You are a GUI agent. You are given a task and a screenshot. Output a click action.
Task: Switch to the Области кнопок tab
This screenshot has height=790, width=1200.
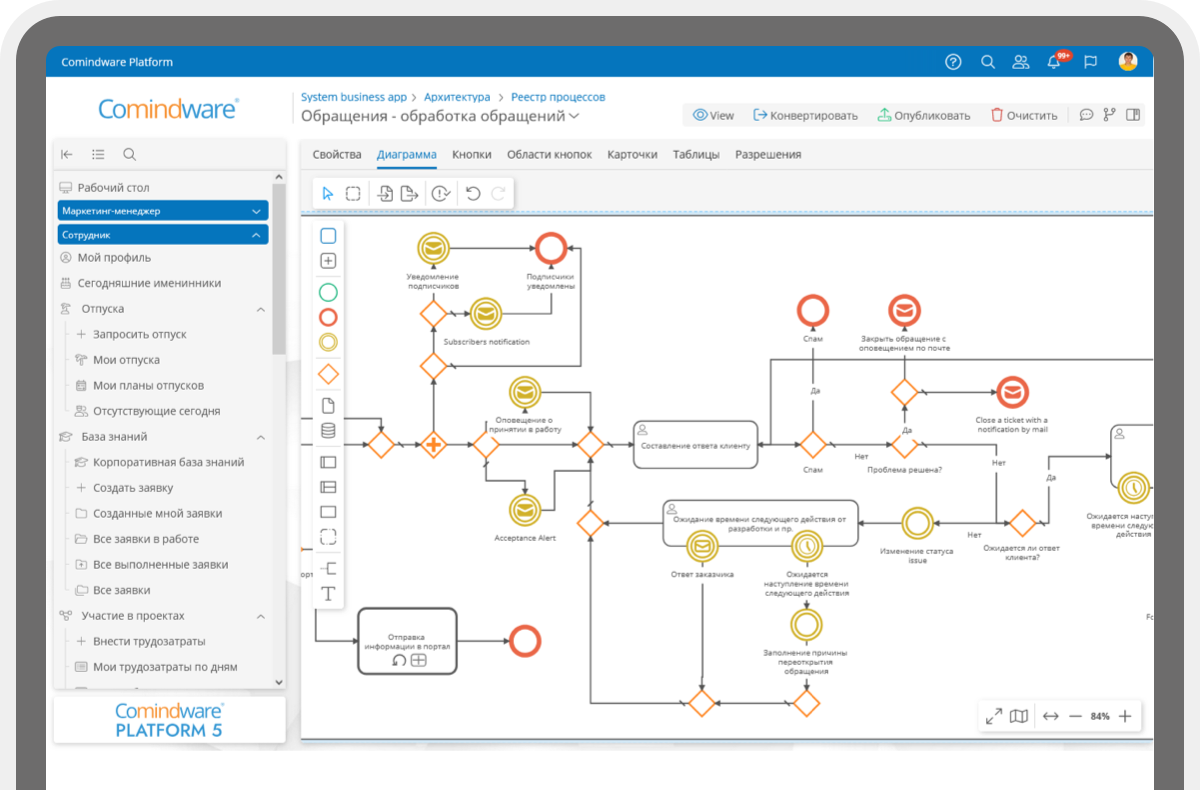[x=550, y=155]
